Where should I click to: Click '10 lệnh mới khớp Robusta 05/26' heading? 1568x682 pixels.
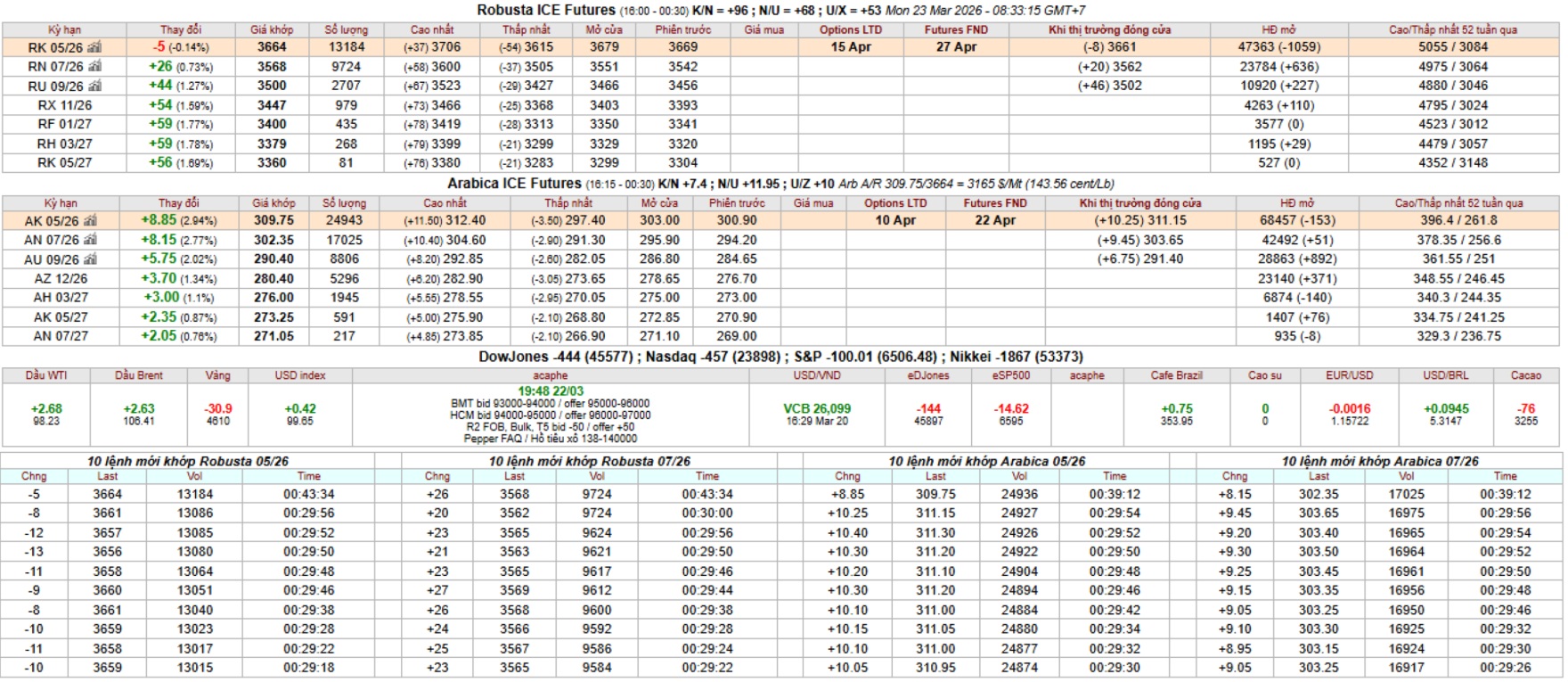[187, 461]
